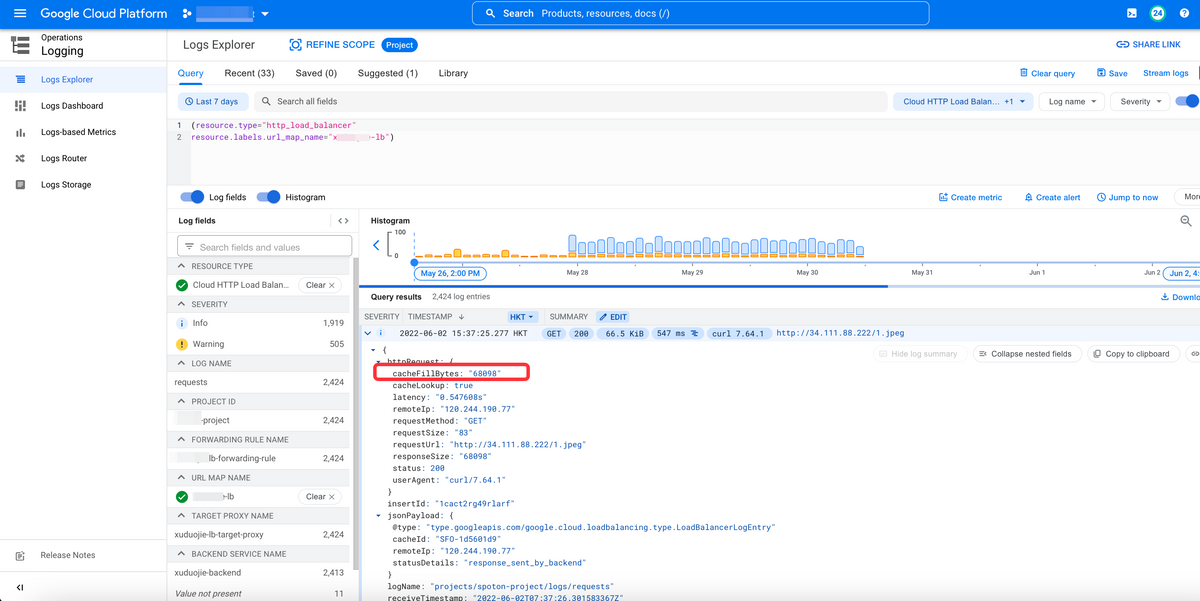Click the latency icon in the 547 ms chip

[x=693, y=333]
